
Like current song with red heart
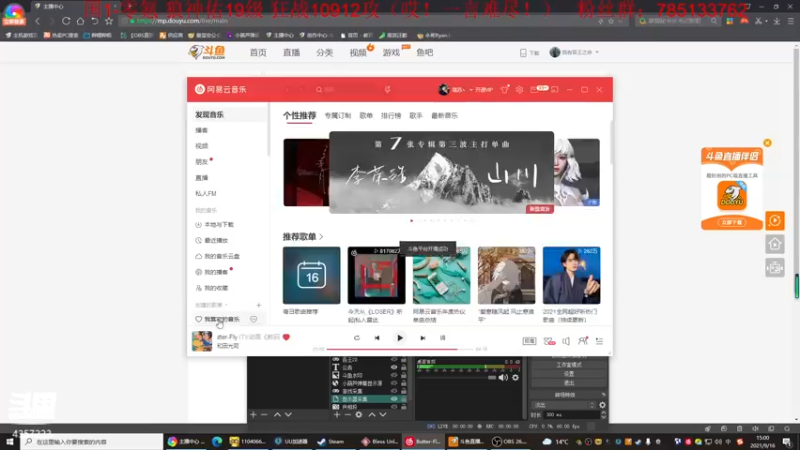click(x=286, y=337)
